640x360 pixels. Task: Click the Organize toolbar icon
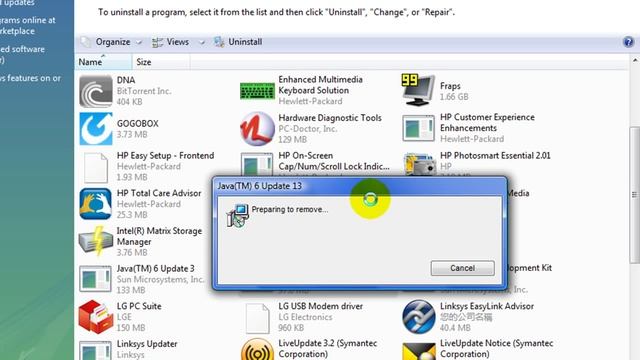(86, 42)
